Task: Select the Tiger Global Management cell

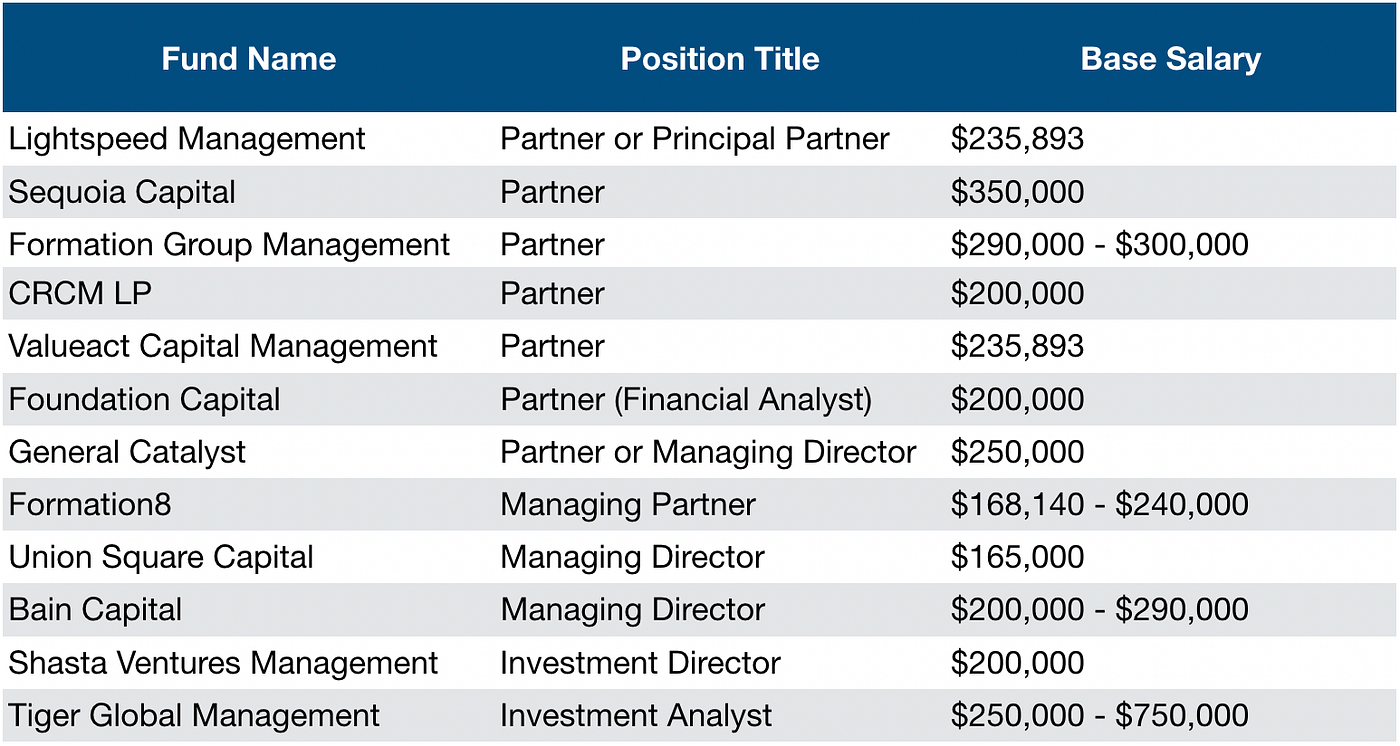Action: 194,716
